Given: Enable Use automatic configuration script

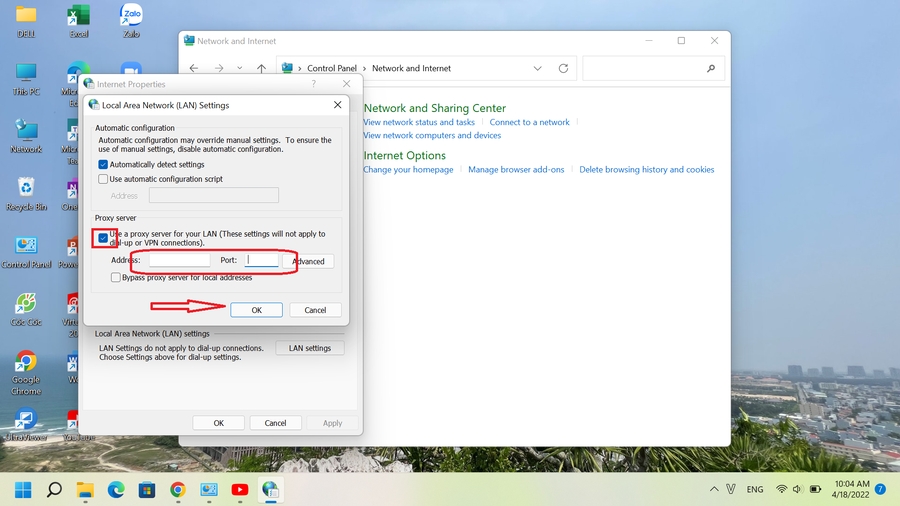Looking at the screenshot, I should click(103, 179).
